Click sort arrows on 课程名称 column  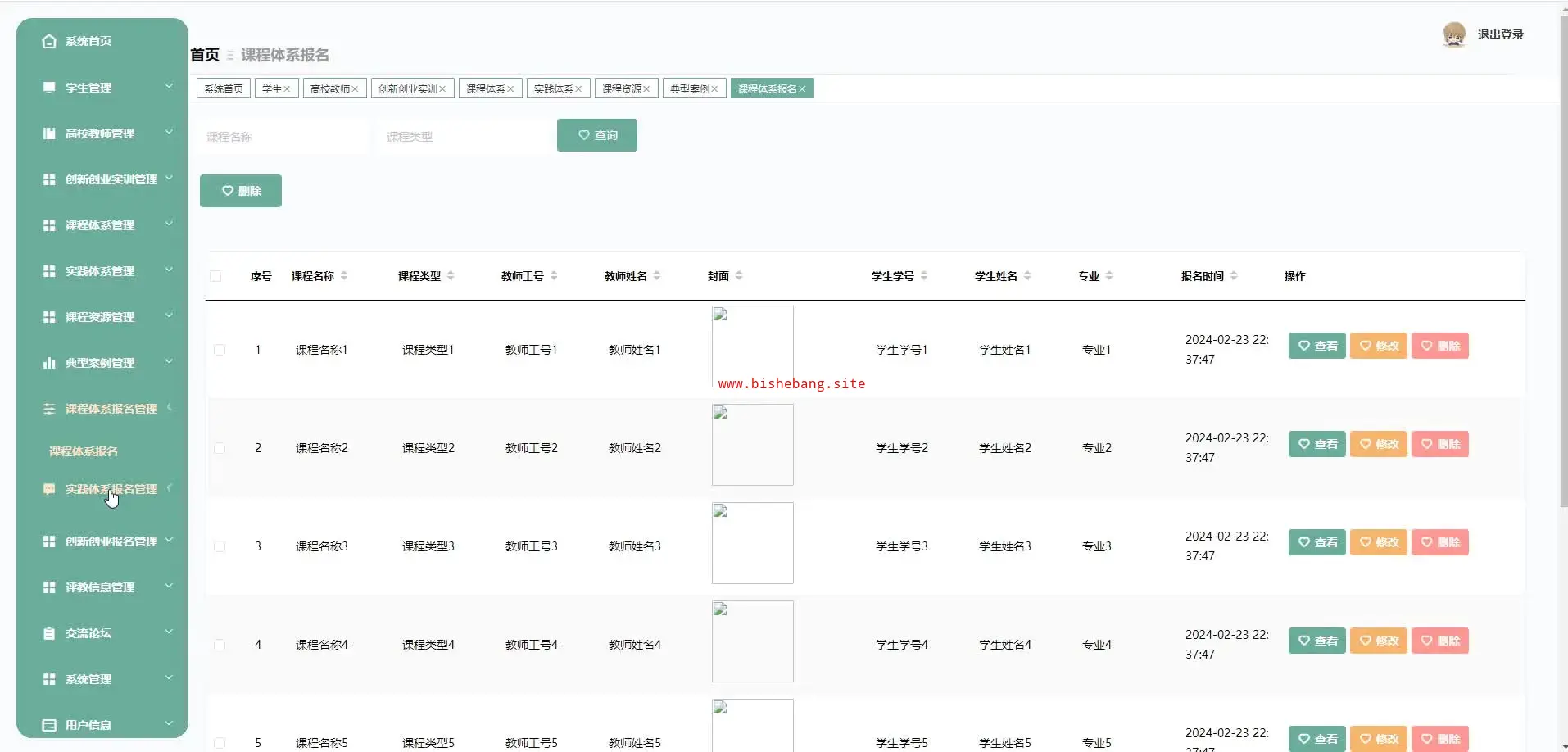pyautogui.click(x=344, y=276)
